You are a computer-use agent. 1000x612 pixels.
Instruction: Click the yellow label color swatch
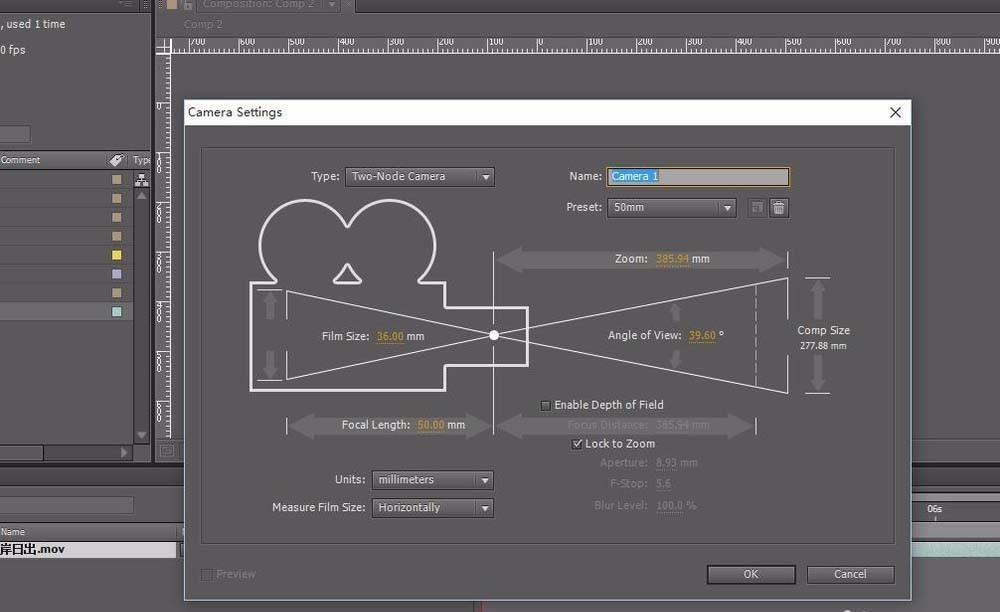point(117,255)
